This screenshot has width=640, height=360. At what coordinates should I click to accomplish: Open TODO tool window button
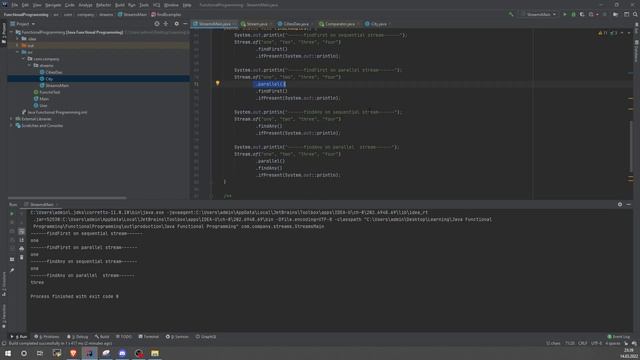tap(124, 336)
